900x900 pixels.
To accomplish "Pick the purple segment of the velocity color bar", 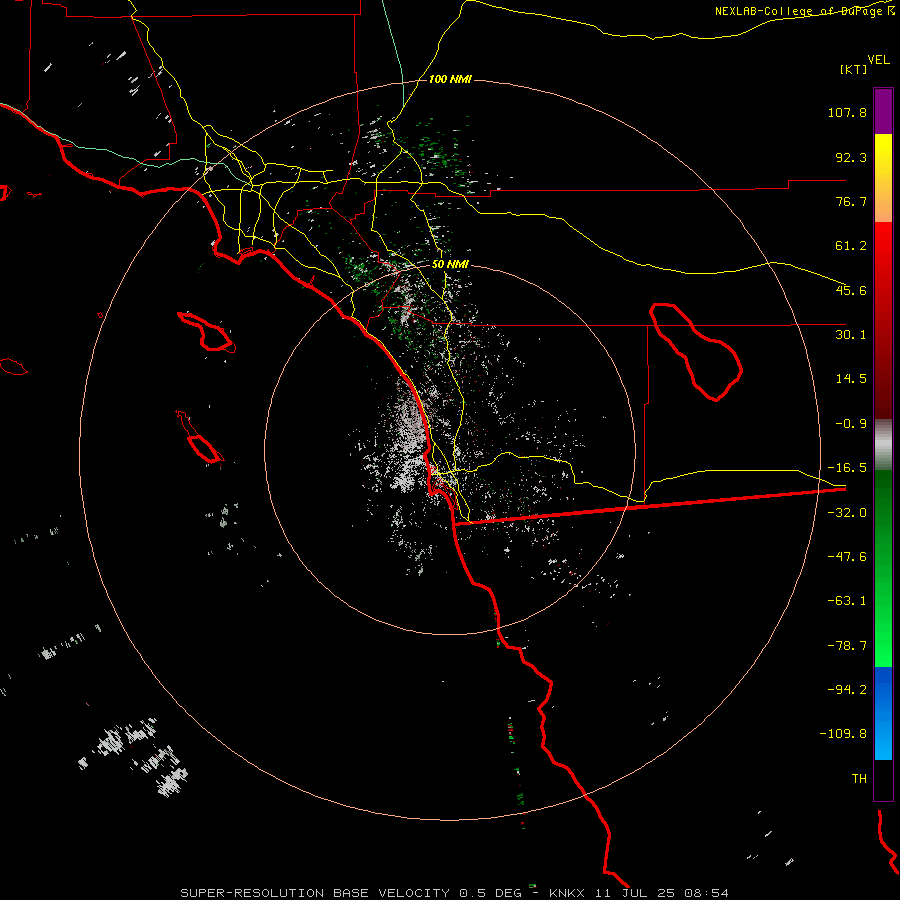I will pyautogui.click(x=883, y=111).
